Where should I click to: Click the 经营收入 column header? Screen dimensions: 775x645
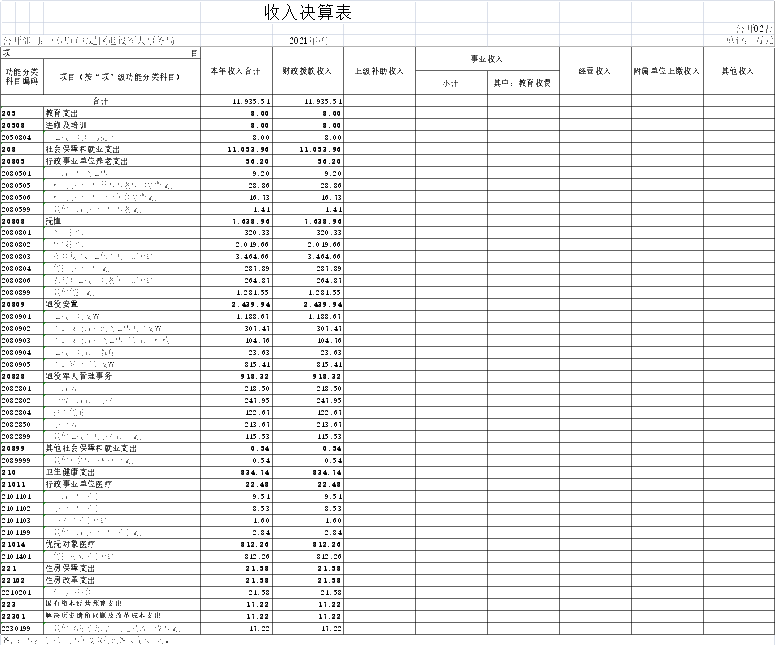tap(595, 71)
